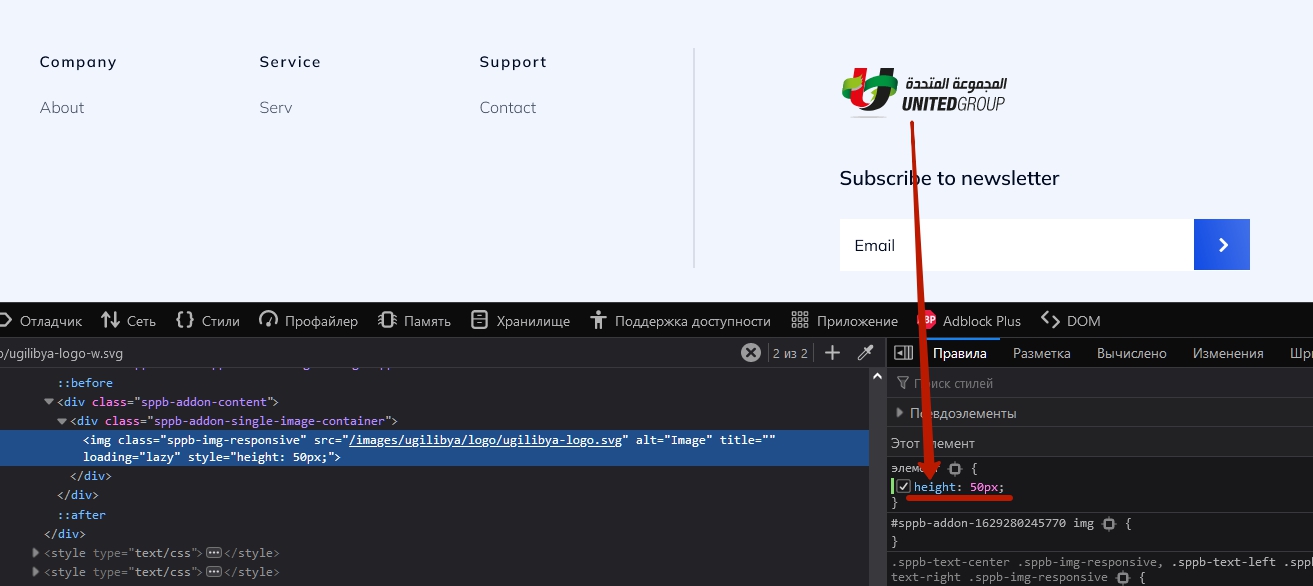The width and height of the screenshot is (1313, 586).
Task: Clear the HTML search field text
Action: point(751,353)
